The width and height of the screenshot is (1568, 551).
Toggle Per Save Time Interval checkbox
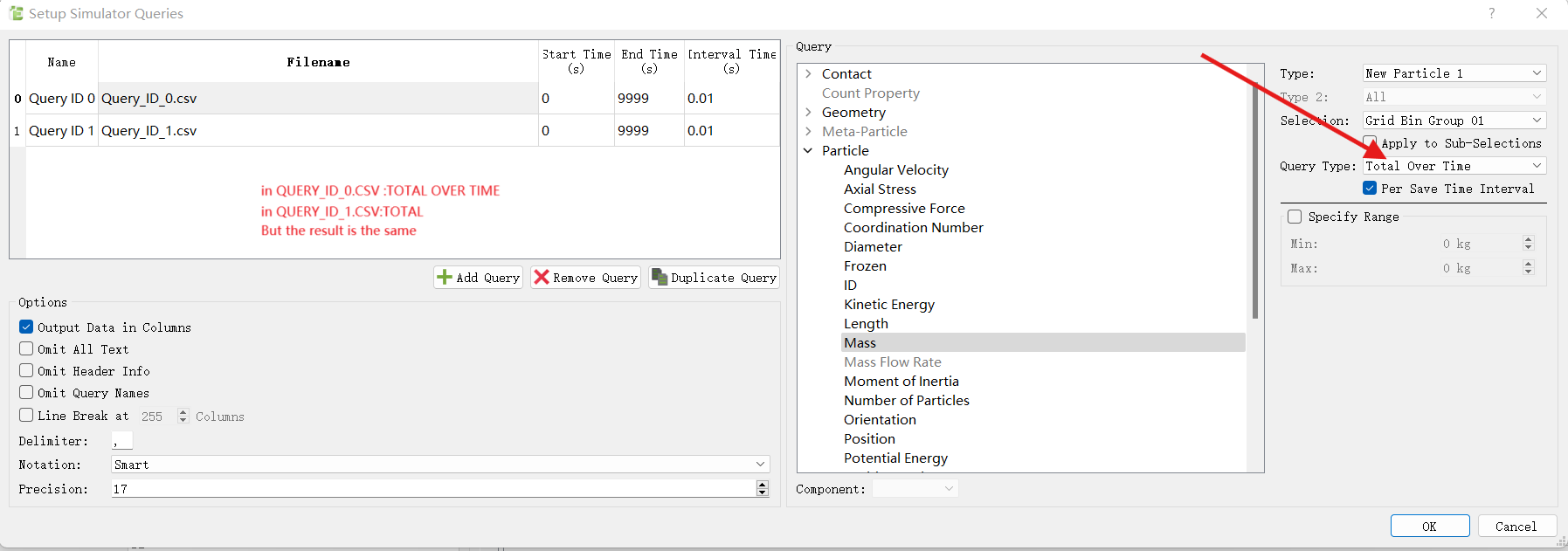click(x=1370, y=188)
